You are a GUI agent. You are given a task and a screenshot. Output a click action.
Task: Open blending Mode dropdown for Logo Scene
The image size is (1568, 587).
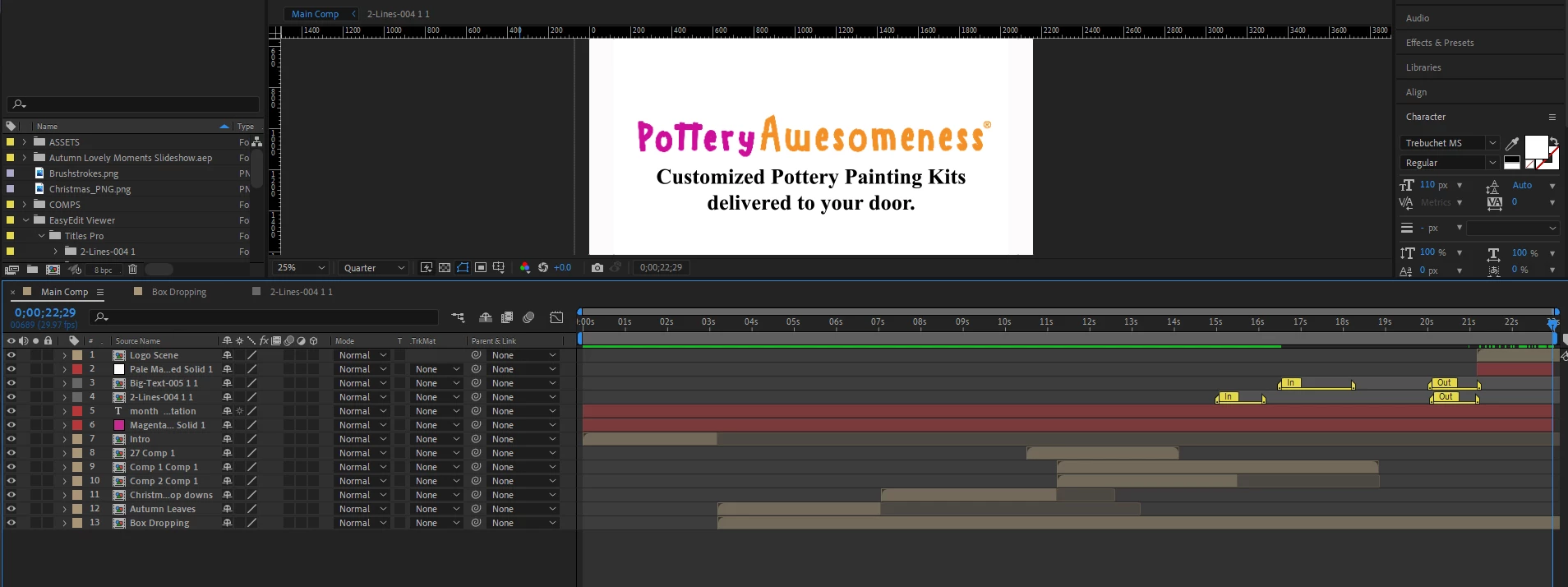[362, 355]
